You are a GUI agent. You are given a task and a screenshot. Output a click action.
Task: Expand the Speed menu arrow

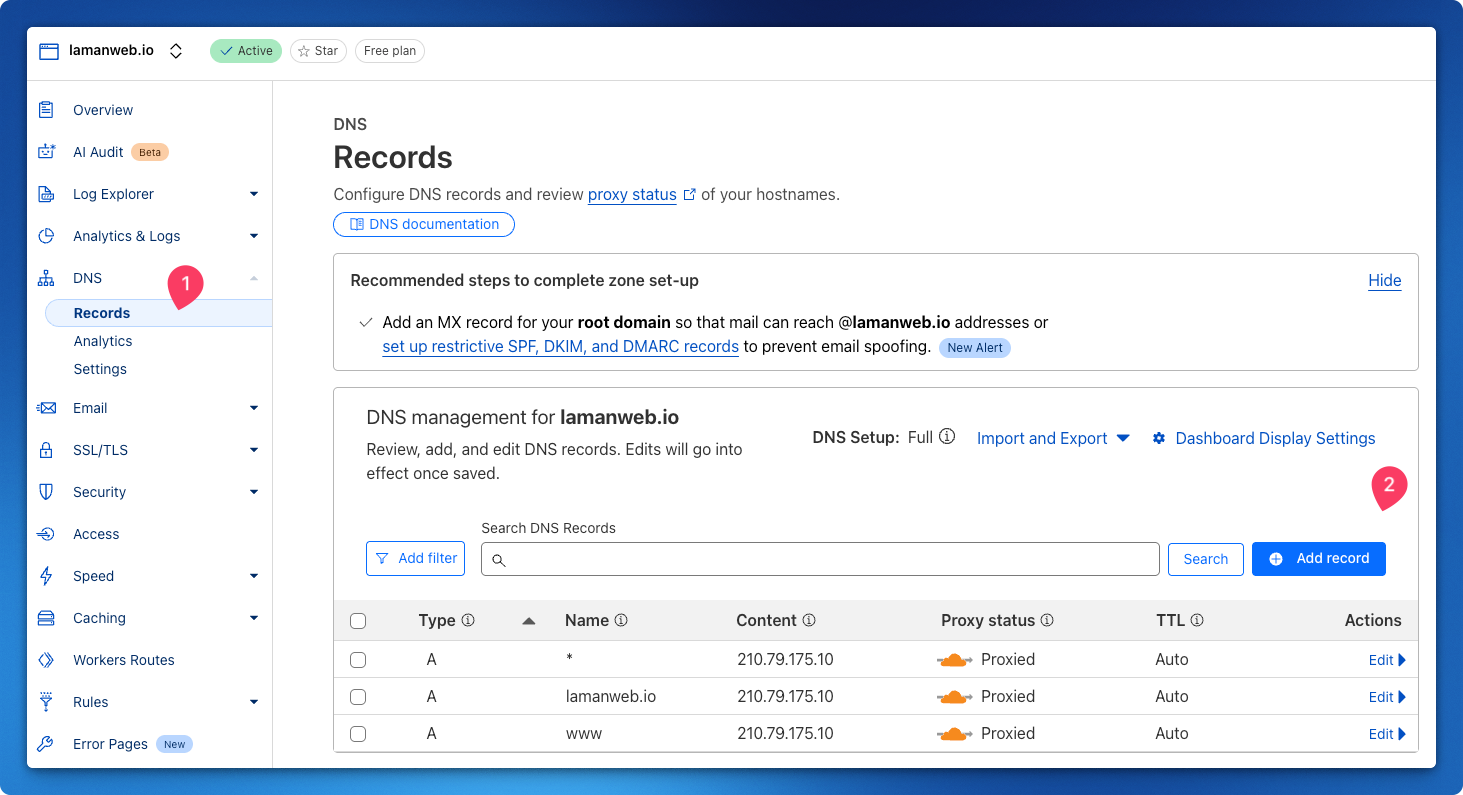pyautogui.click(x=254, y=576)
